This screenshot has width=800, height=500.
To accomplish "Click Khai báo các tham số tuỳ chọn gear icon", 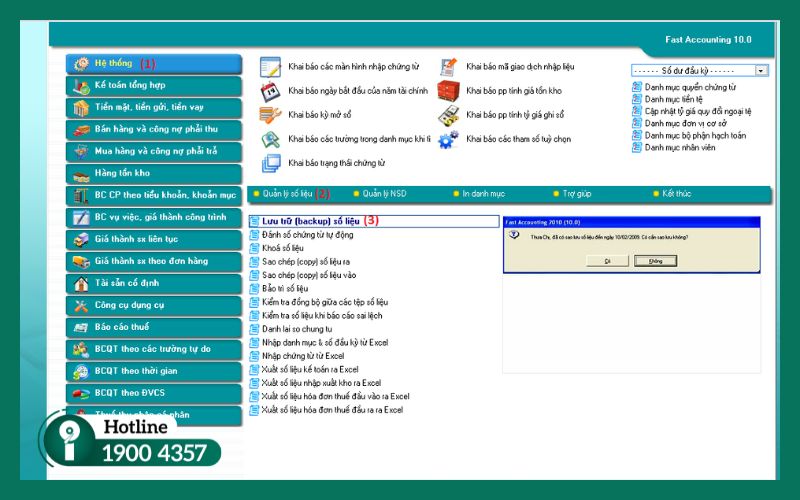I will pos(448,139).
